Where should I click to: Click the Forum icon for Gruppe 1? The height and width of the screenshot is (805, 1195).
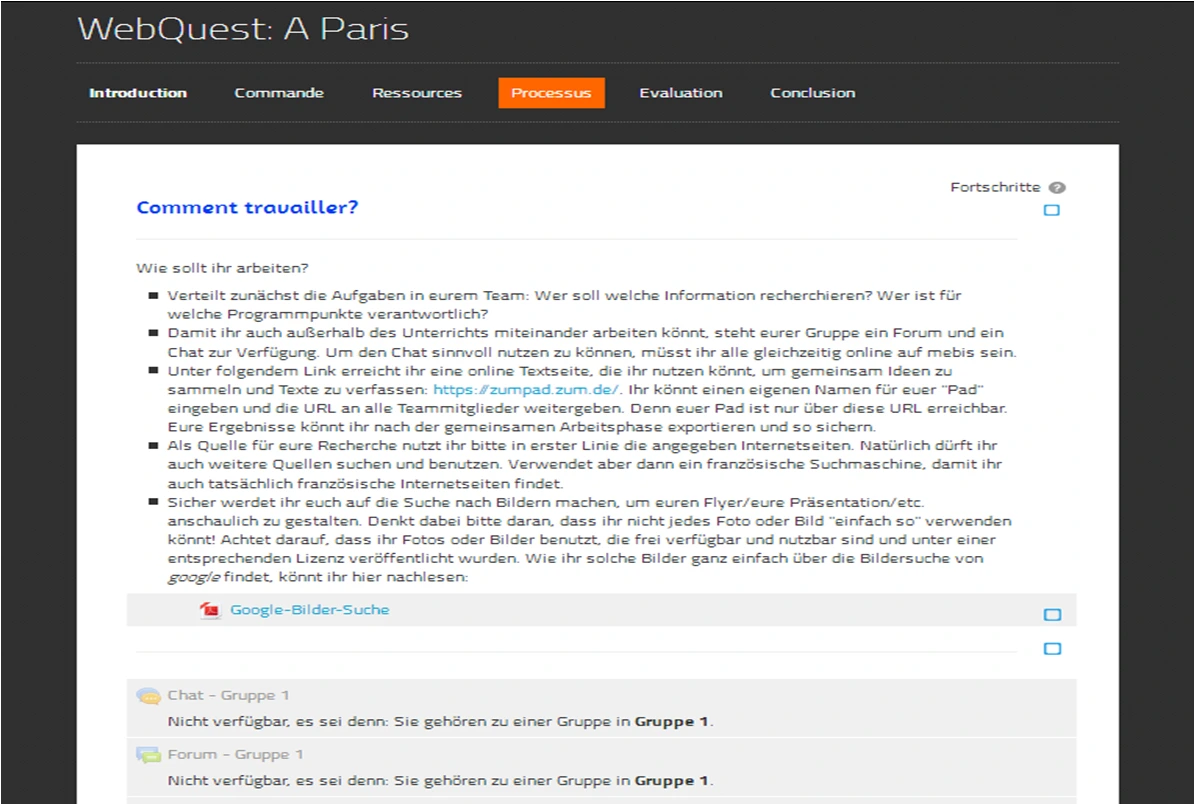point(148,755)
